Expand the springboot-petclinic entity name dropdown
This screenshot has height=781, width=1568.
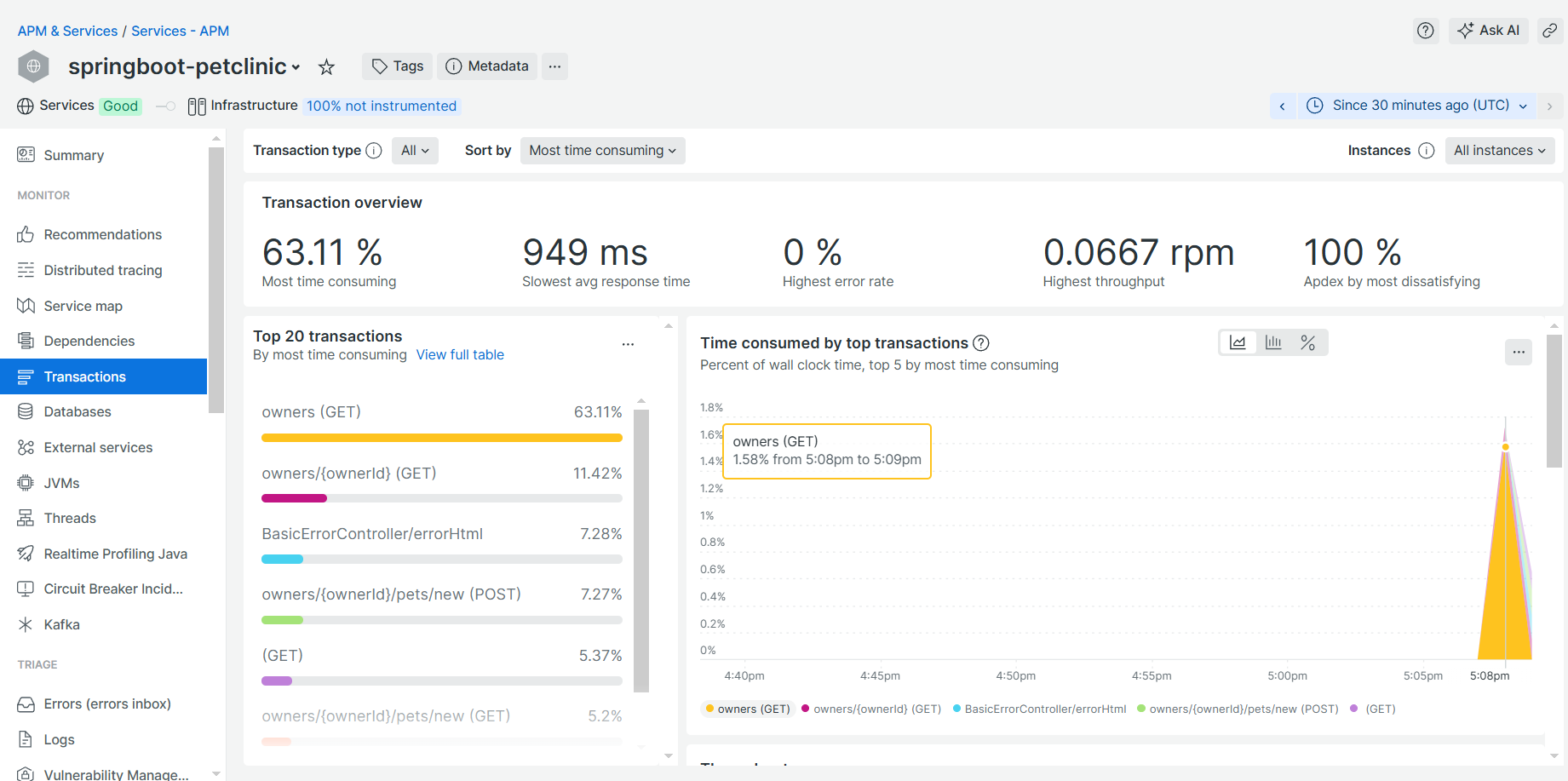click(296, 67)
